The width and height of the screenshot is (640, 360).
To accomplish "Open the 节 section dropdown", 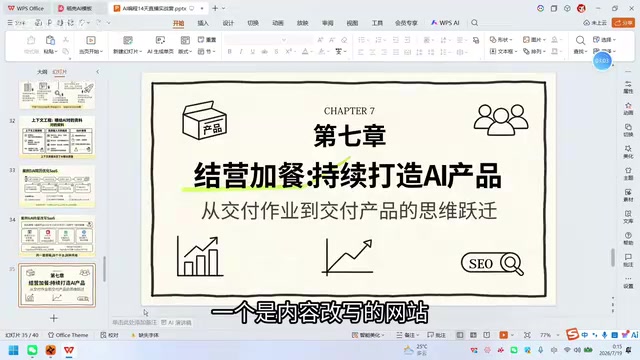I will coord(207,51).
